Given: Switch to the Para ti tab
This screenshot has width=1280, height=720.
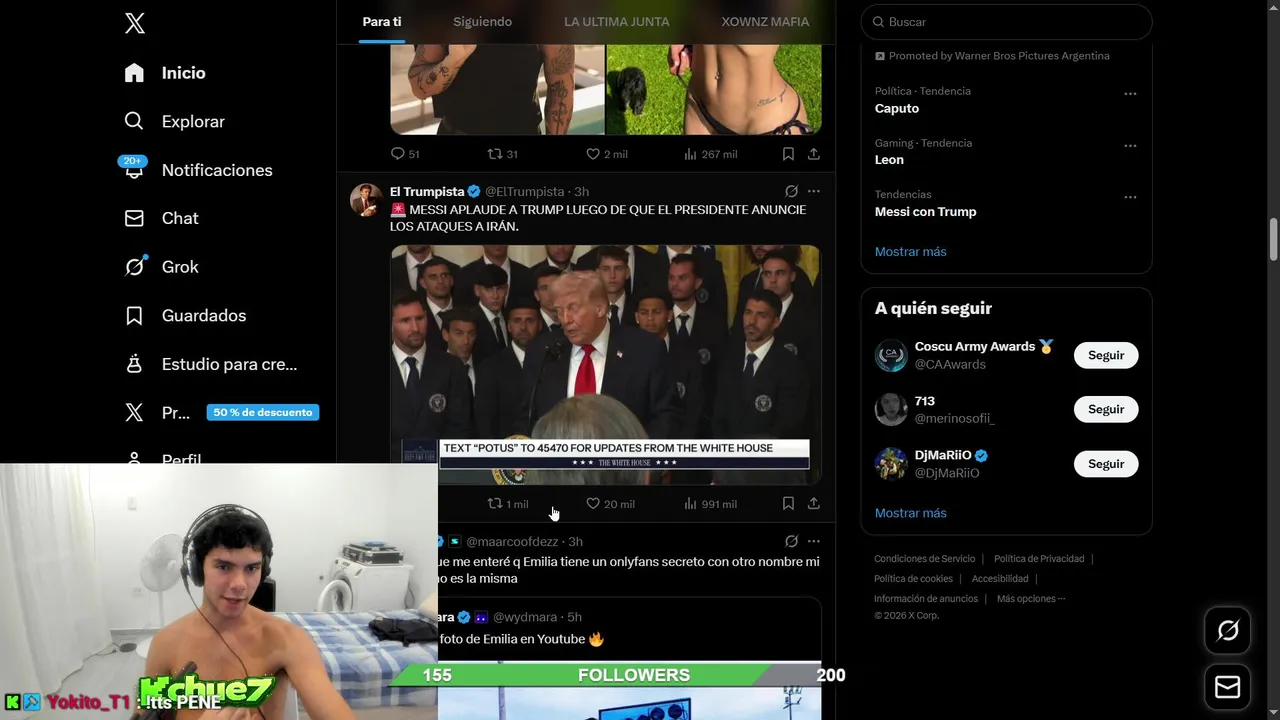Looking at the screenshot, I should 382,21.
